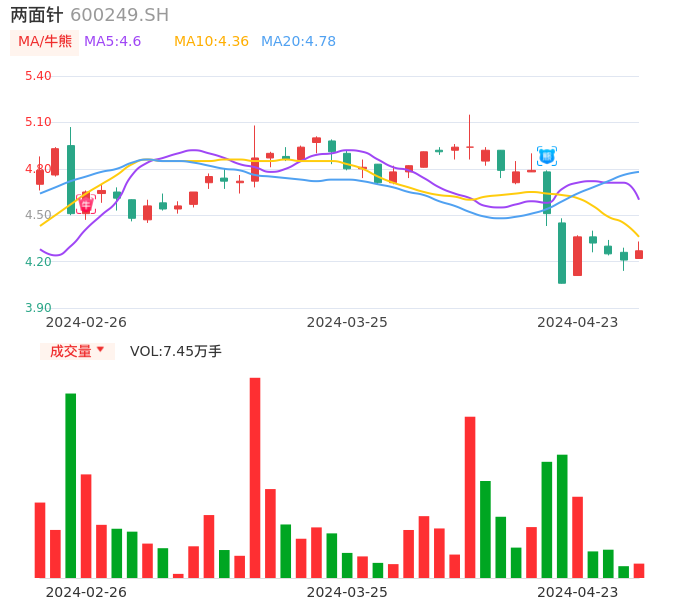Click the 2024-02-26 date label under price chart
The height and width of the screenshot is (606, 686).
pos(86,322)
